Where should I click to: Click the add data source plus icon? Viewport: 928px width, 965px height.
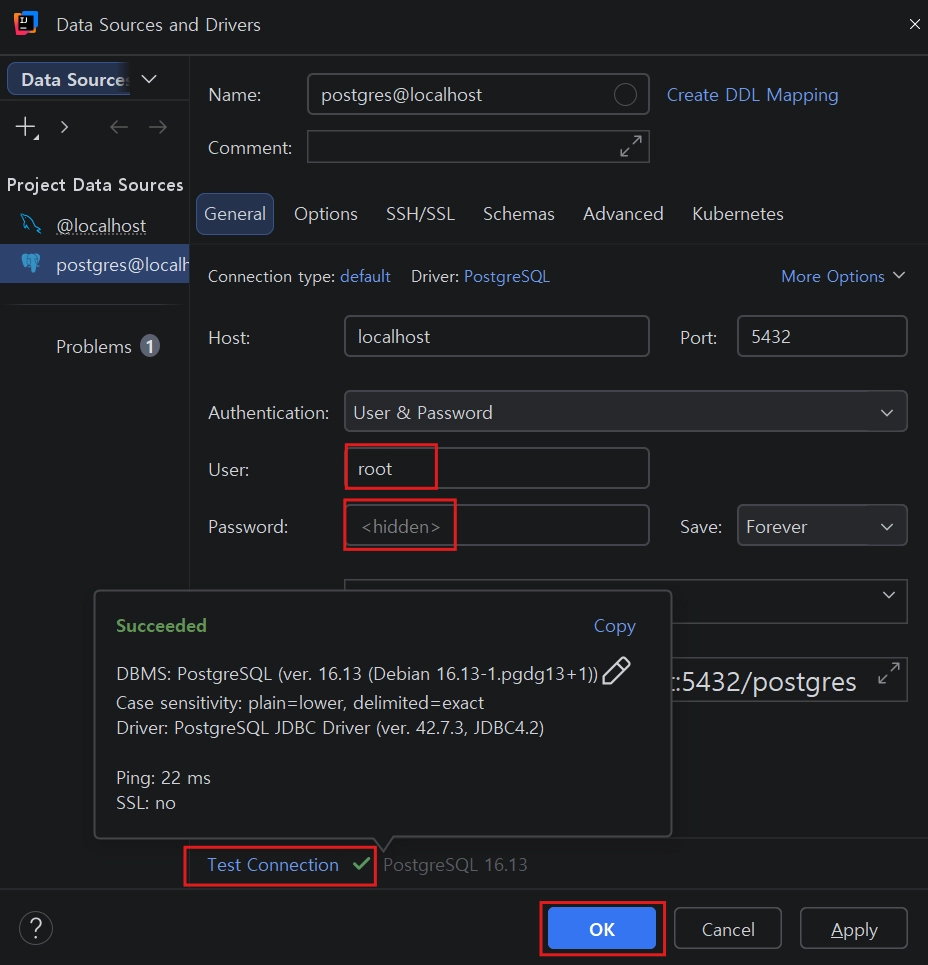tap(27, 127)
